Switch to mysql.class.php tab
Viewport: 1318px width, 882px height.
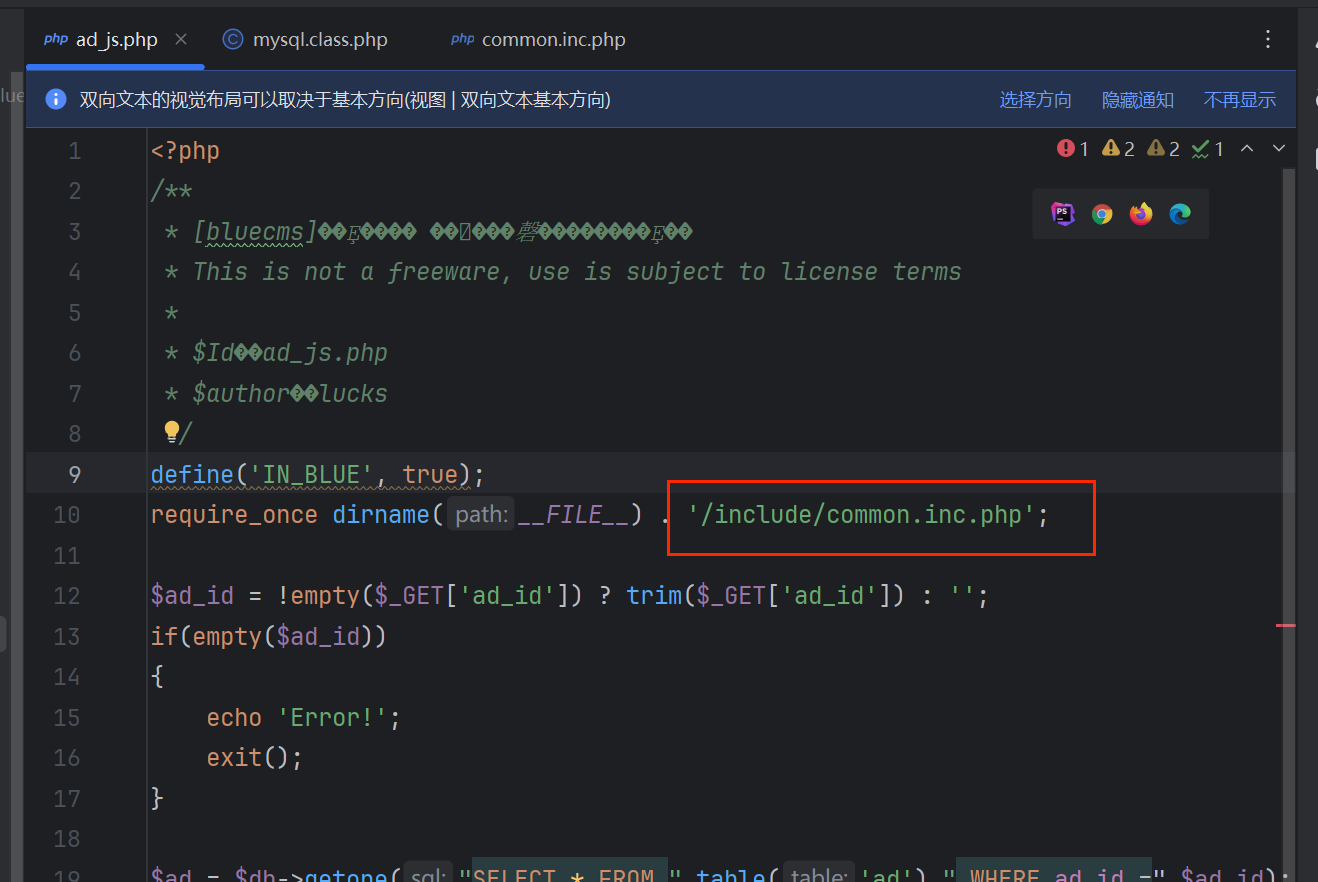pyautogui.click(x=305, y=40)
